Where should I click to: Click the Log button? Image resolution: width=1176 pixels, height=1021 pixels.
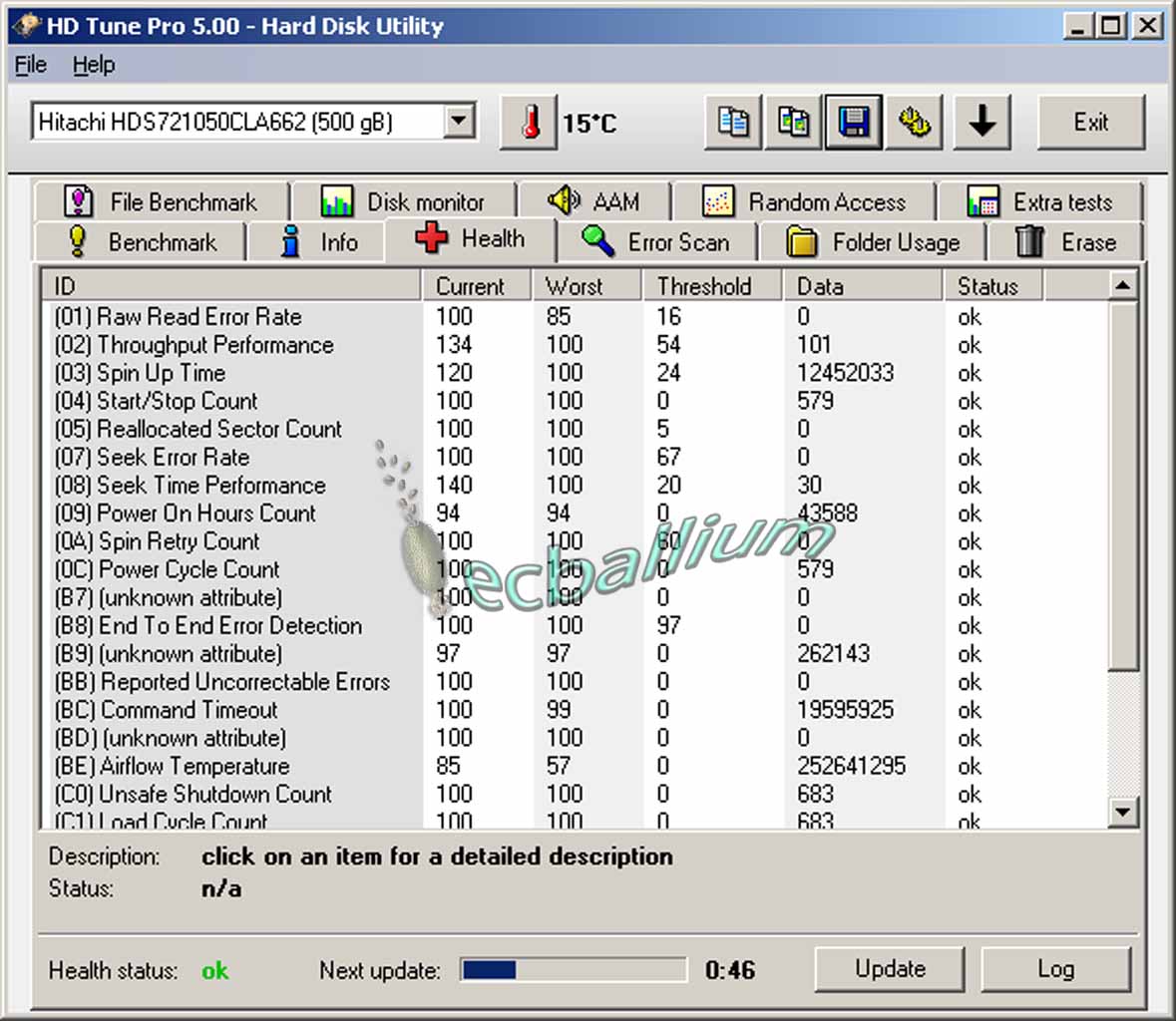[x=1055, y=969]
